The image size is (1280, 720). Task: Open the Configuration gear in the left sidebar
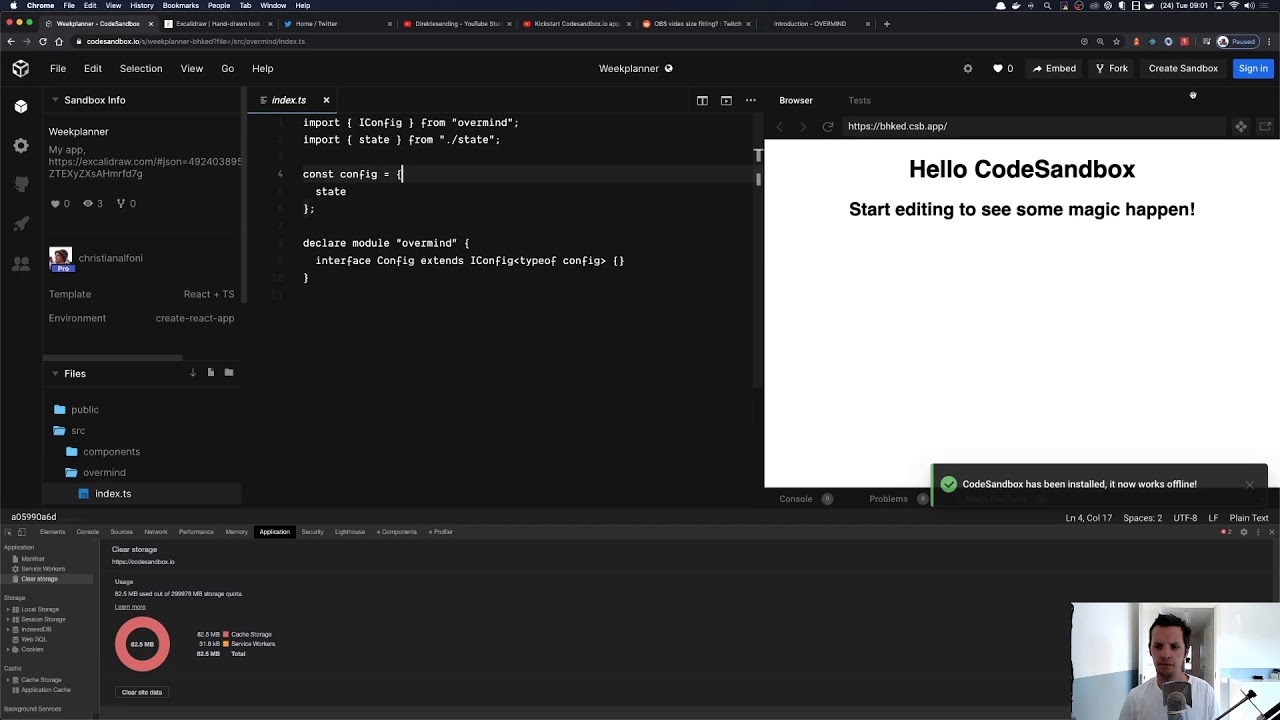(21, 146)
